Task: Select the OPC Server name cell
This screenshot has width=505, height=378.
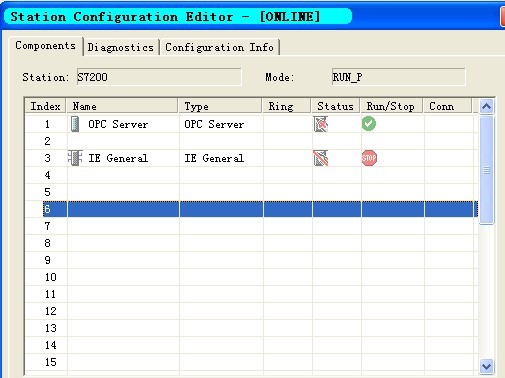Action: pyautogui.click(x=123, y=124)
